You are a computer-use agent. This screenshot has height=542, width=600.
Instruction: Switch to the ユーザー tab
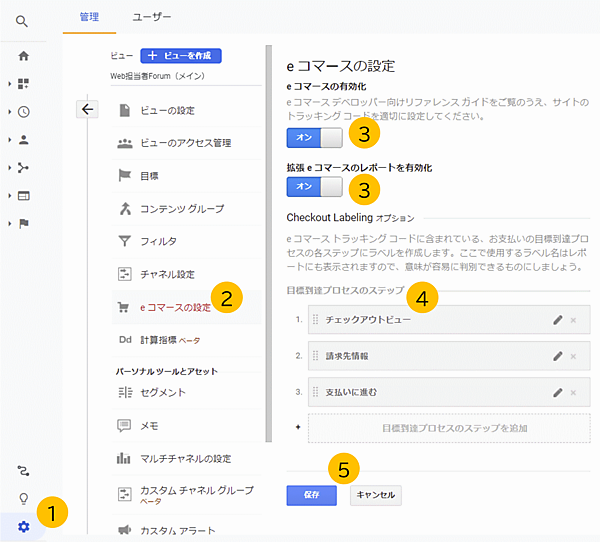click(x=151, y=17)
